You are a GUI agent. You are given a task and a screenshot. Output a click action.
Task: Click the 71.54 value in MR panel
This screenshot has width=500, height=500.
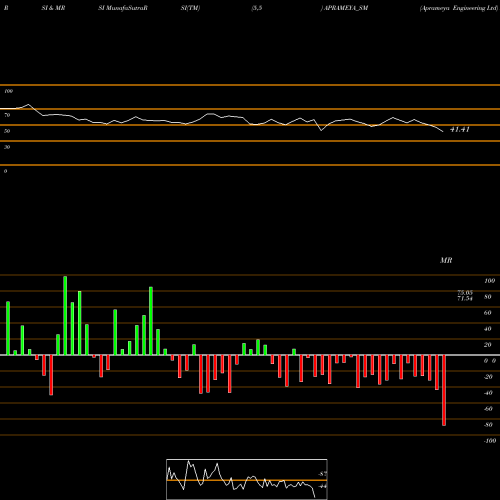(465, 298)
